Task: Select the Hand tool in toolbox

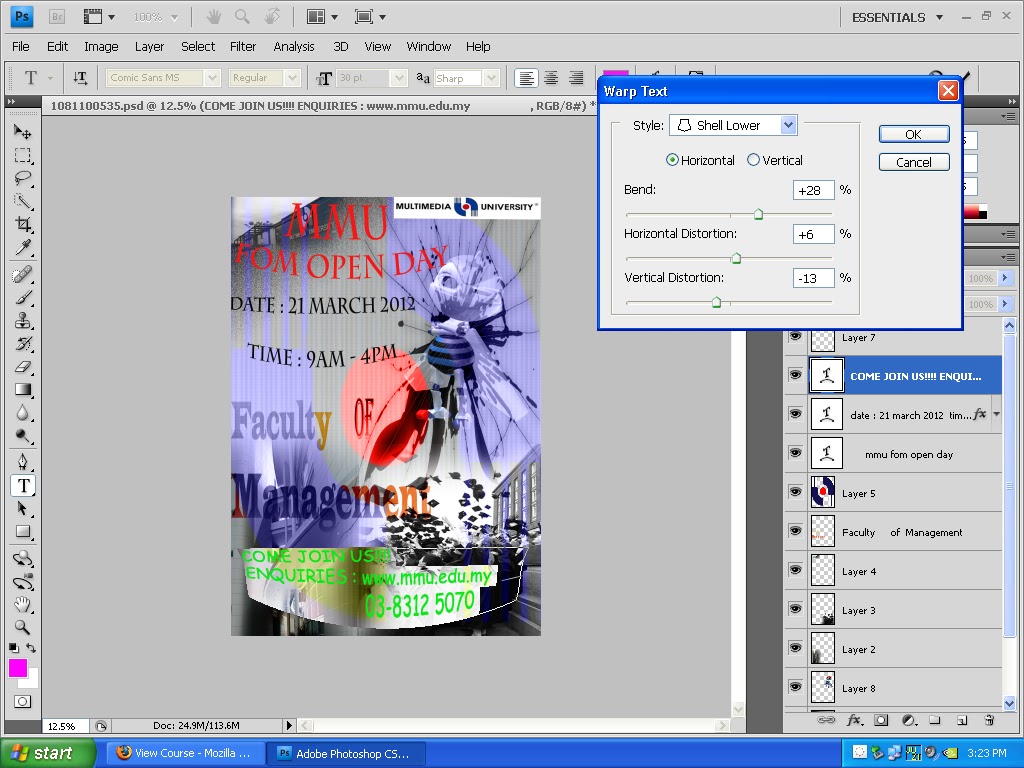Action: [x=23, y=604]
